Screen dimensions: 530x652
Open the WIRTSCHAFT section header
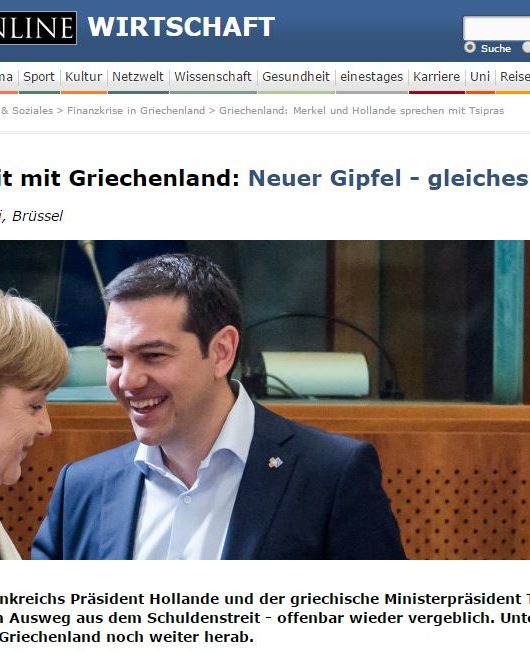[x=181, y=27]
